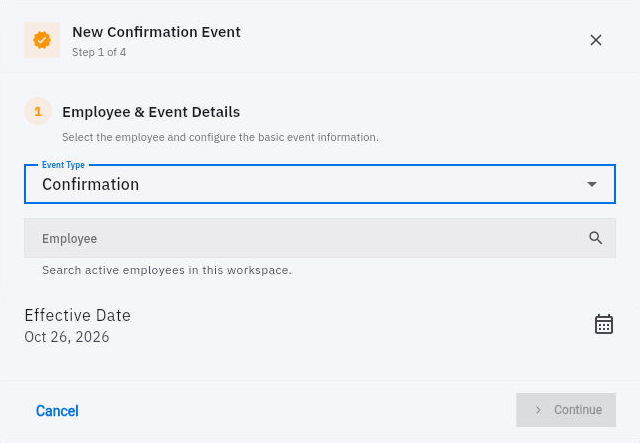The height and width of the screenshot is (443, 640).
Task: Open the Event Type dropdown
Action: point(320,184)
